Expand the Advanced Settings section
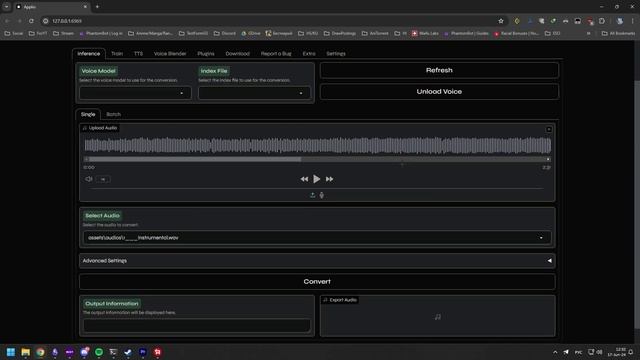The width and height of the screenshot is (640, 360). tap(317, 260)
